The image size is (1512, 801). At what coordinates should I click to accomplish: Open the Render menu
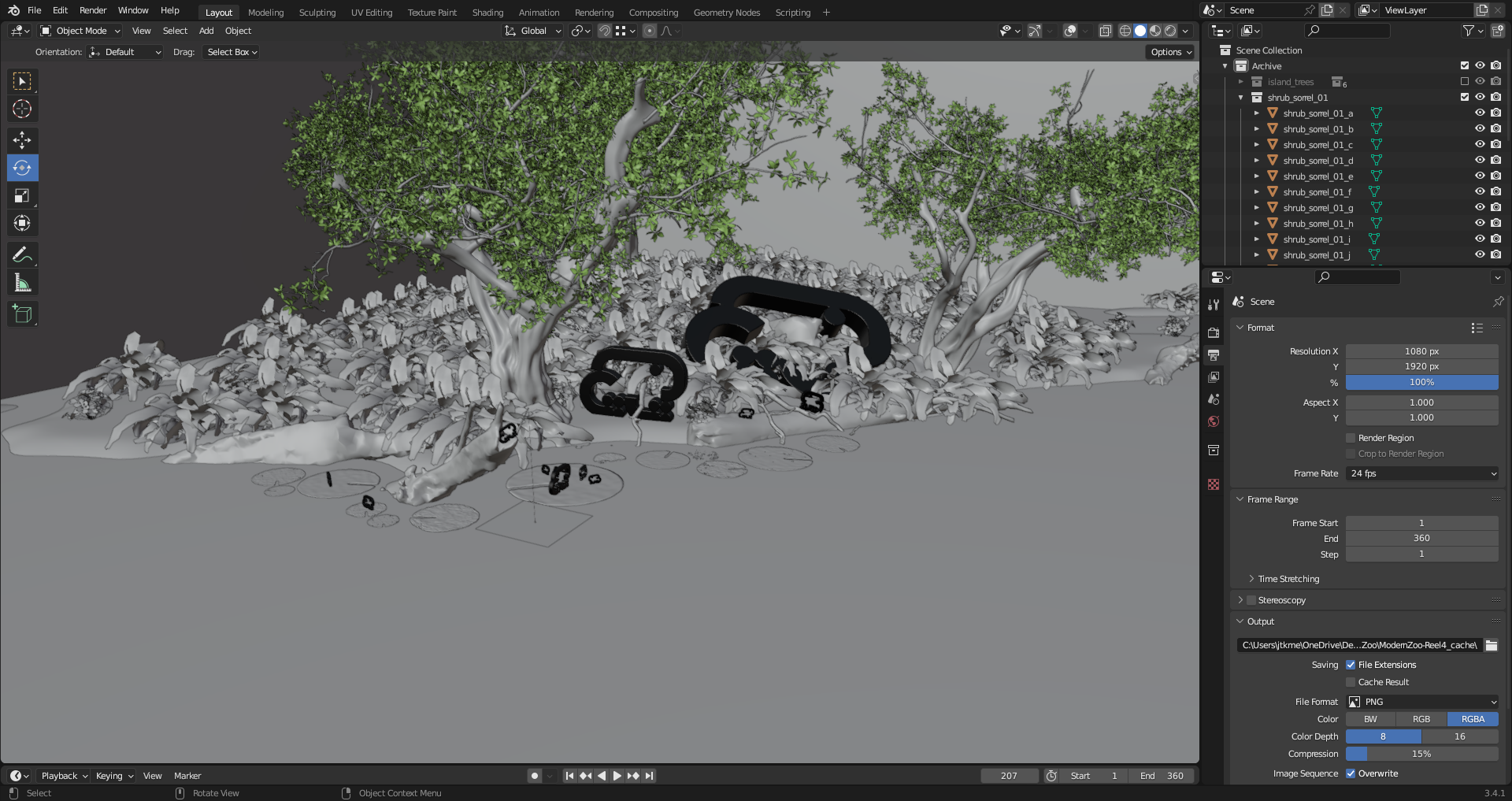93,10
